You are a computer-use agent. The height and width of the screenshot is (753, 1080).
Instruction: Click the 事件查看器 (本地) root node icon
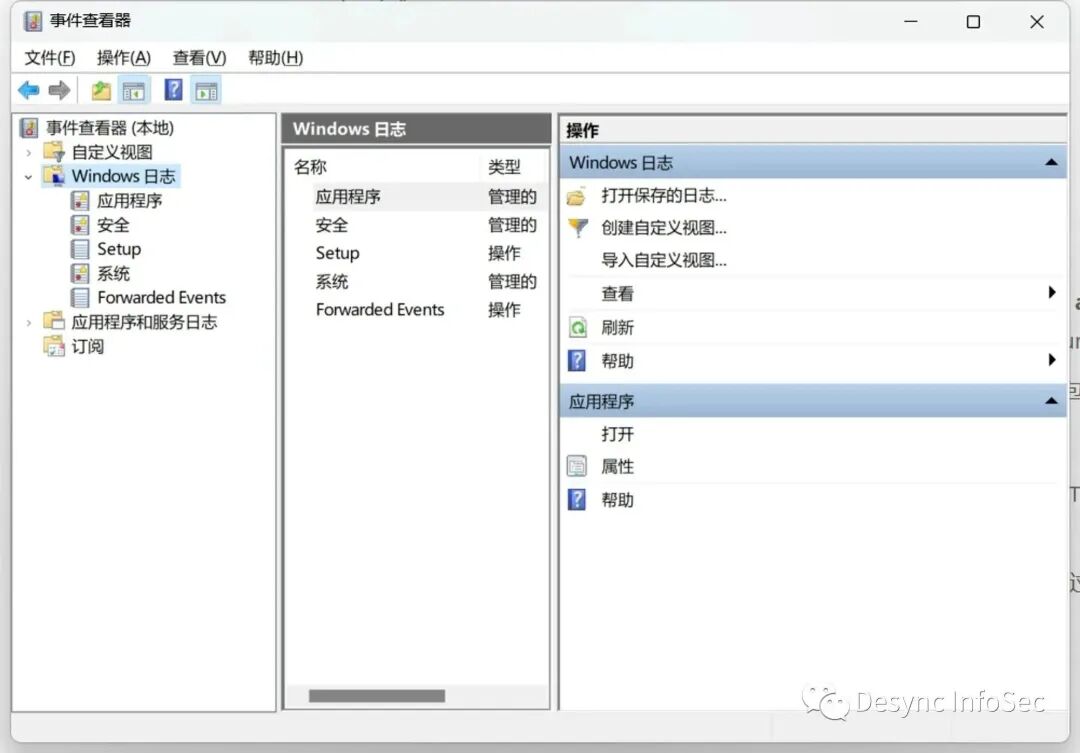(29, 127)
